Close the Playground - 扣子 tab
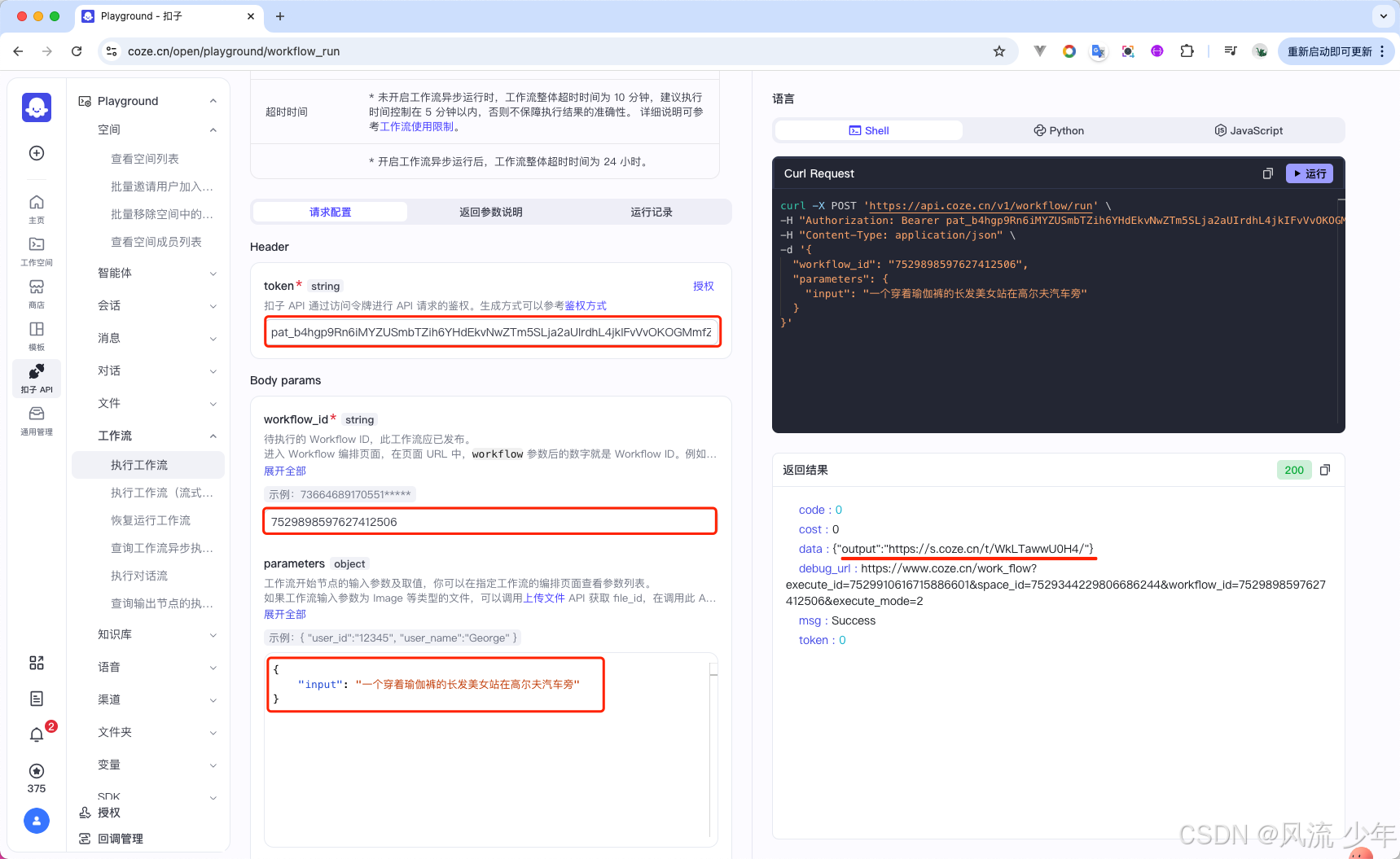 250,16
